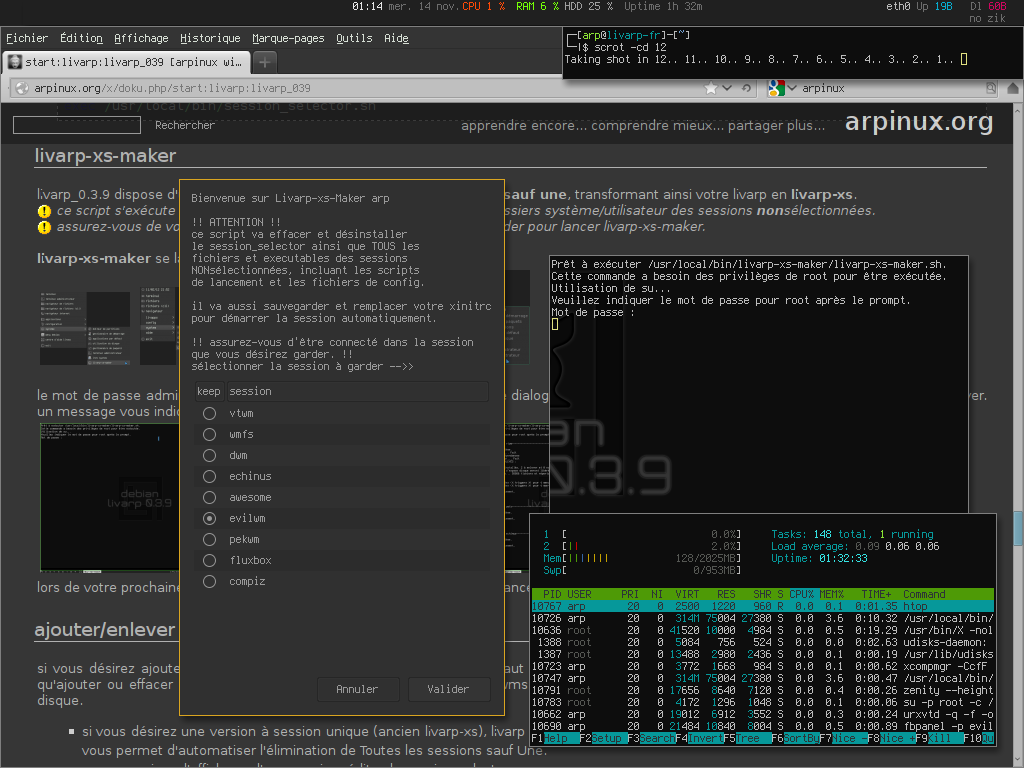This screenshot has height=768, width=1024.
Task: Open the arpinux.org site title link
Action: coord(919,121)
